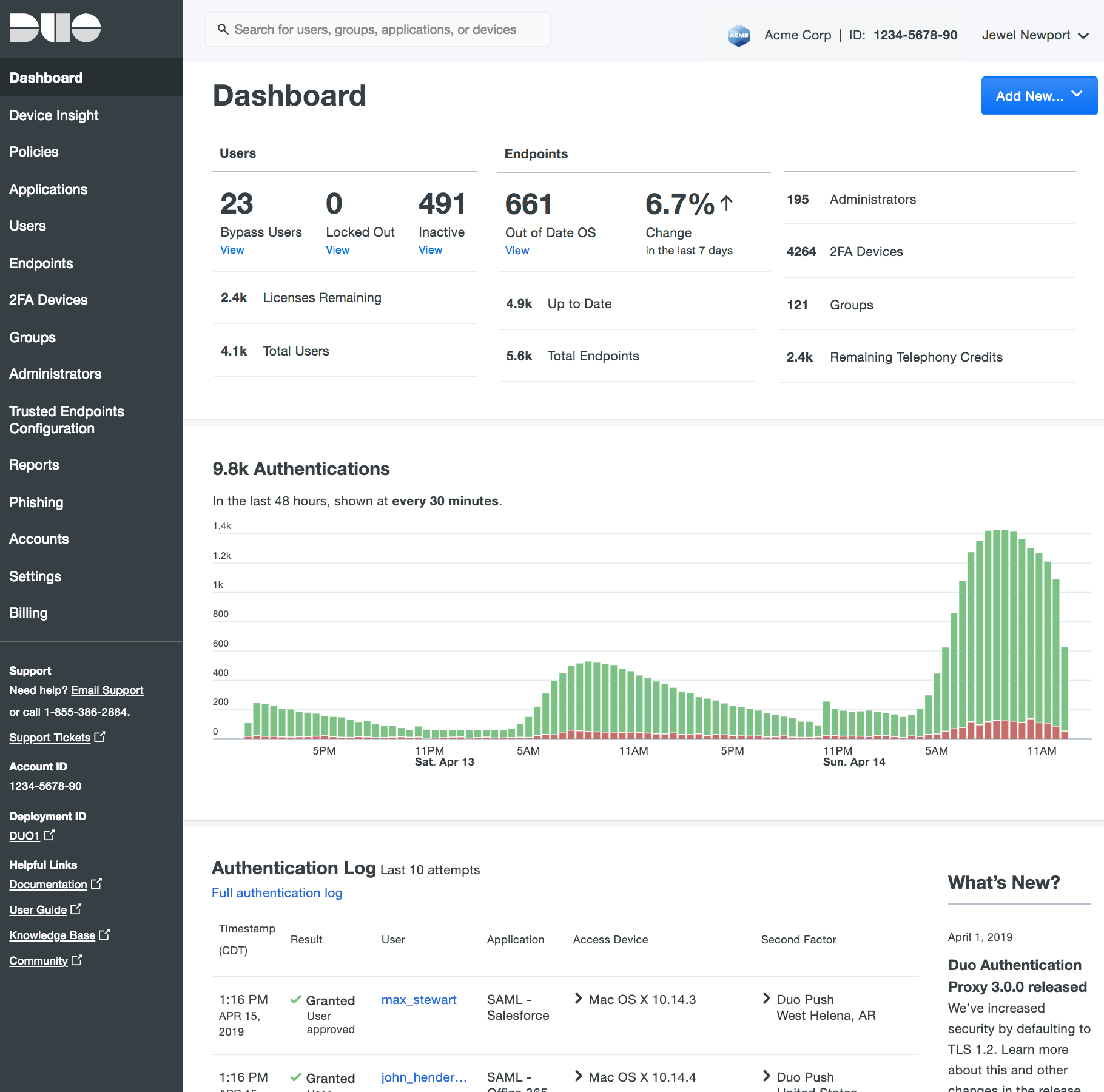Click the Acme Corp account logo
Viewport: 1104px width, 1092px height.
tap(738, 35)
